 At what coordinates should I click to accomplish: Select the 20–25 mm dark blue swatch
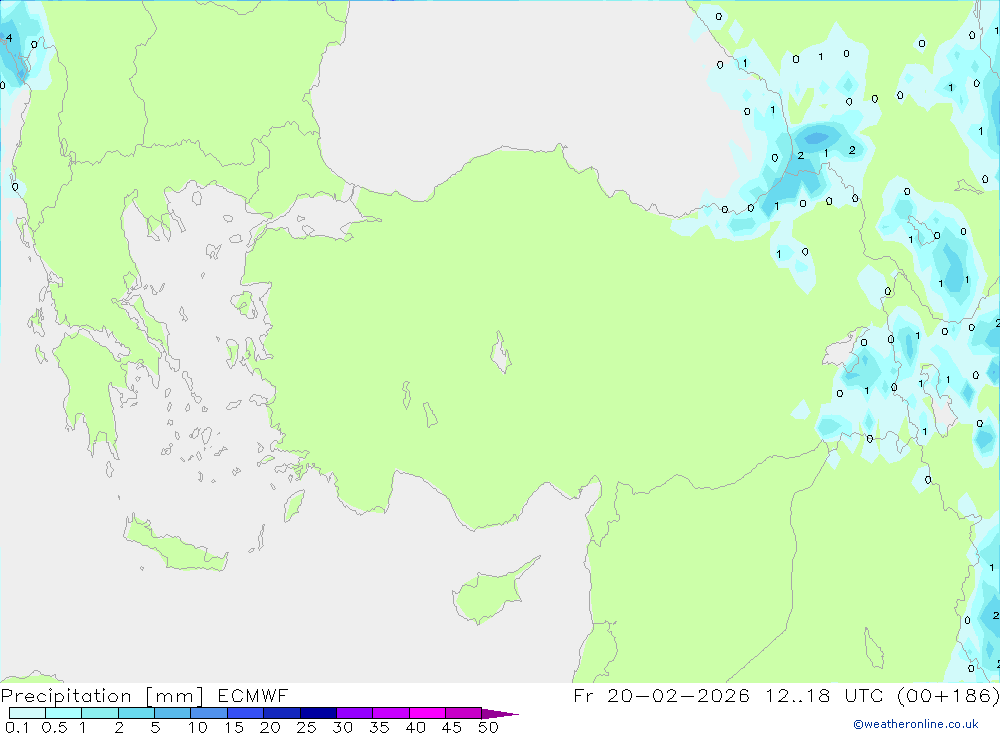coord(282,713)
